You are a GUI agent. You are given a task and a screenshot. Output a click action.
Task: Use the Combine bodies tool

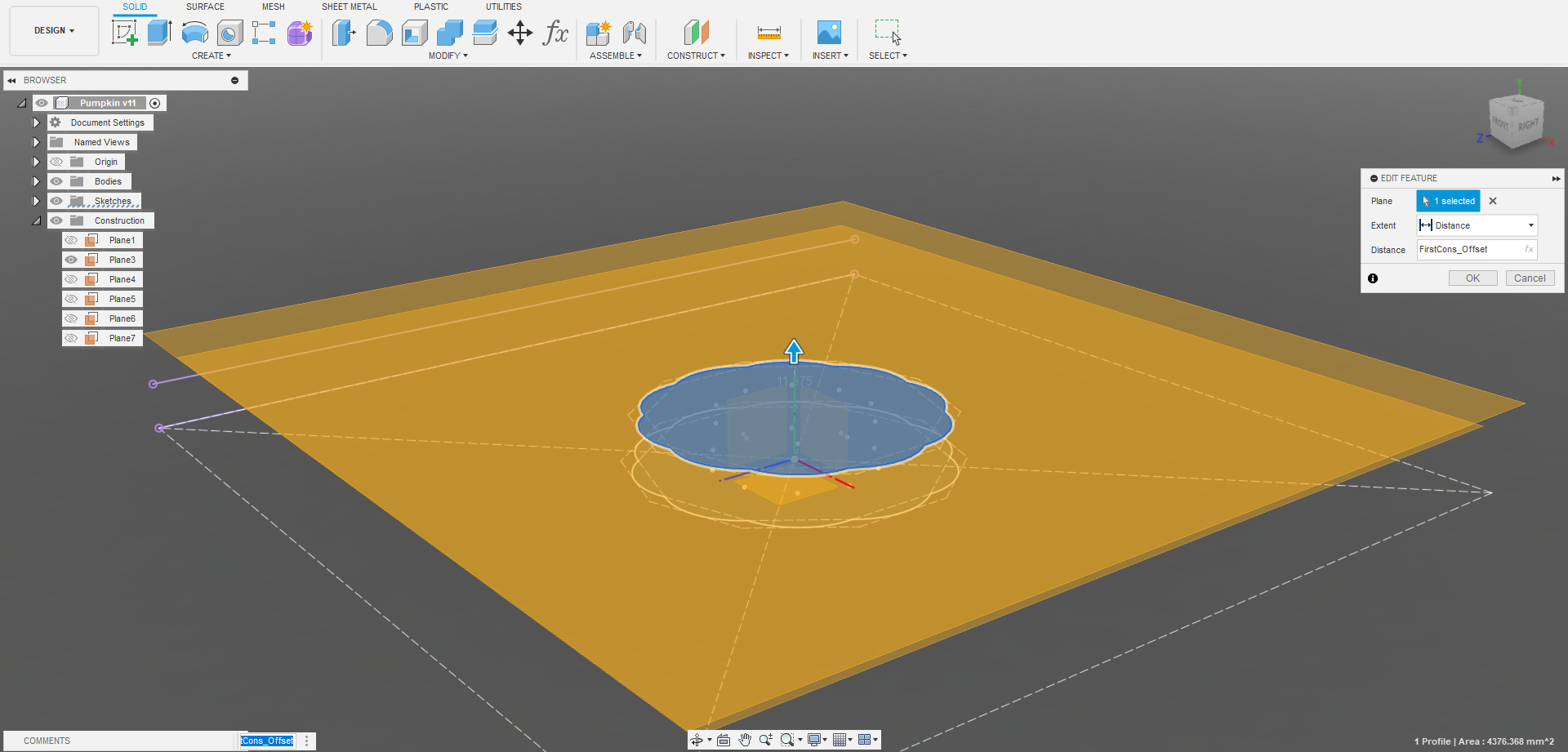tap(450, 33)
